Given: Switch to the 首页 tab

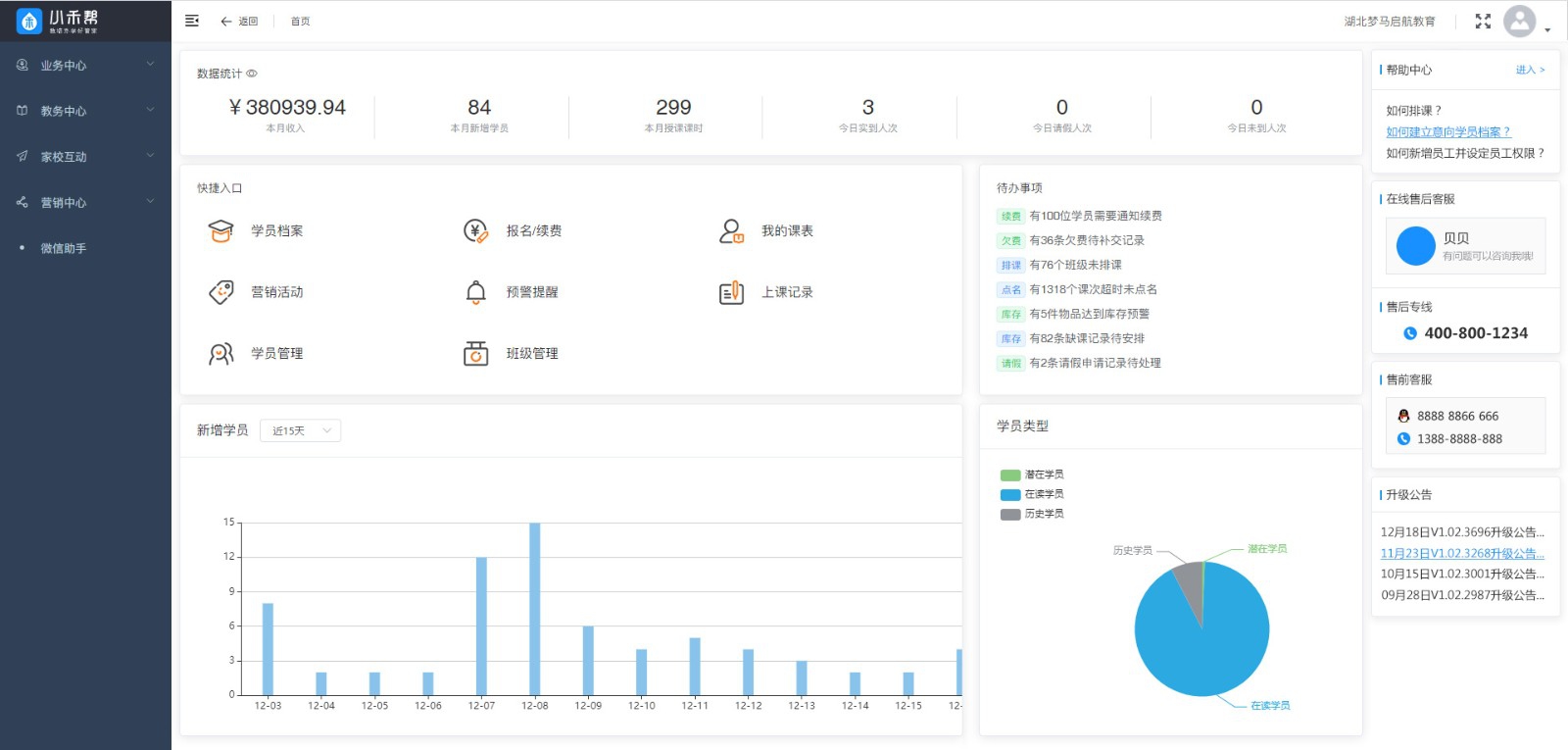Looking at the screenshot, I should point(300,22).
